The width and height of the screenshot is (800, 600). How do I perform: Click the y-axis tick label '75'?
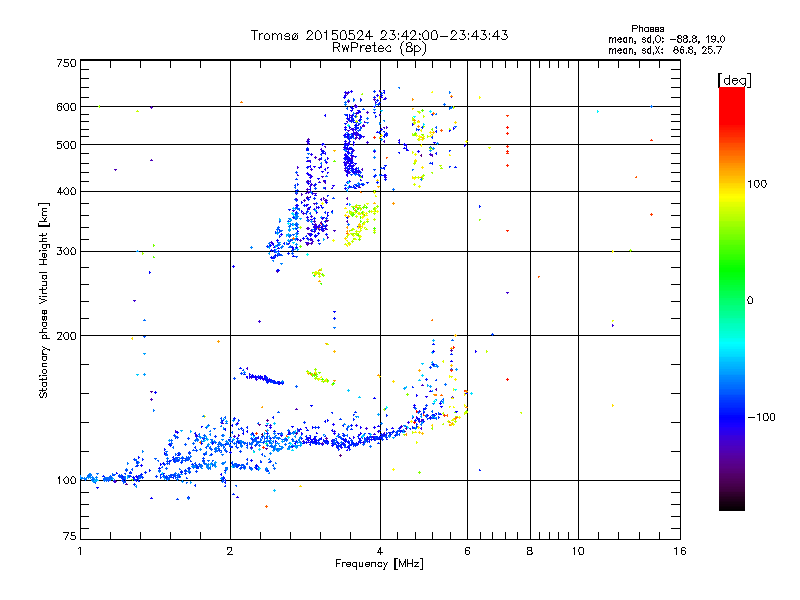coord(70,536)
